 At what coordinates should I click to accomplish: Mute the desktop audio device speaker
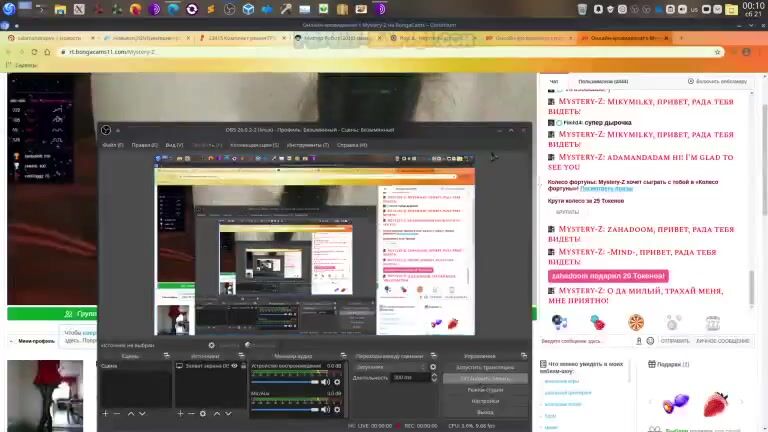point(326,381)
